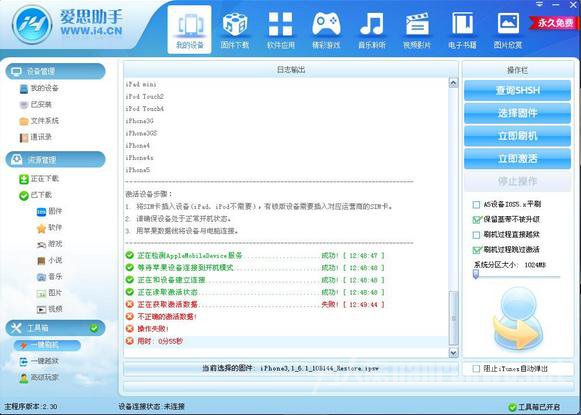This screenshot has width=581, height=415.
Task: Click the 停止操作 stop operation button
Action: pyautogui.click(x=517, y=182)
